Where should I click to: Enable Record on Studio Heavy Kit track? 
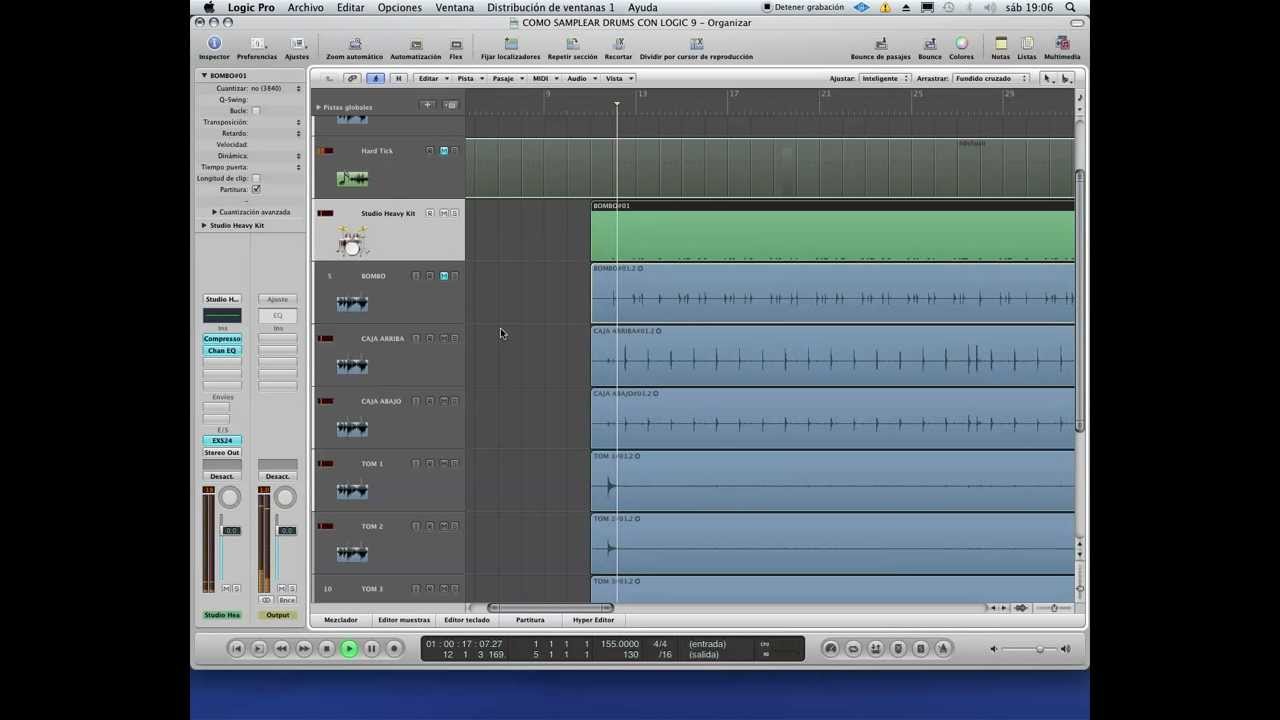pyautogui.click(x=430, y=213)
